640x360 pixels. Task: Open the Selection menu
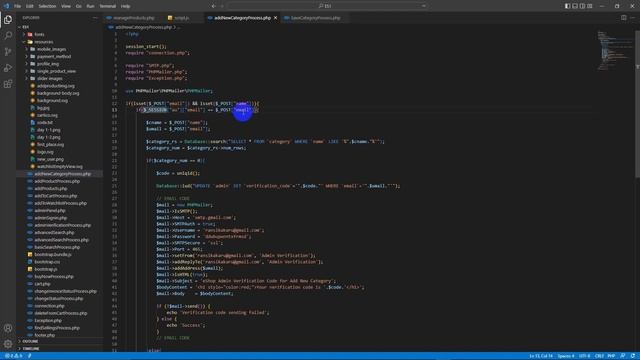pyautogui.click(x=47, y=6)
